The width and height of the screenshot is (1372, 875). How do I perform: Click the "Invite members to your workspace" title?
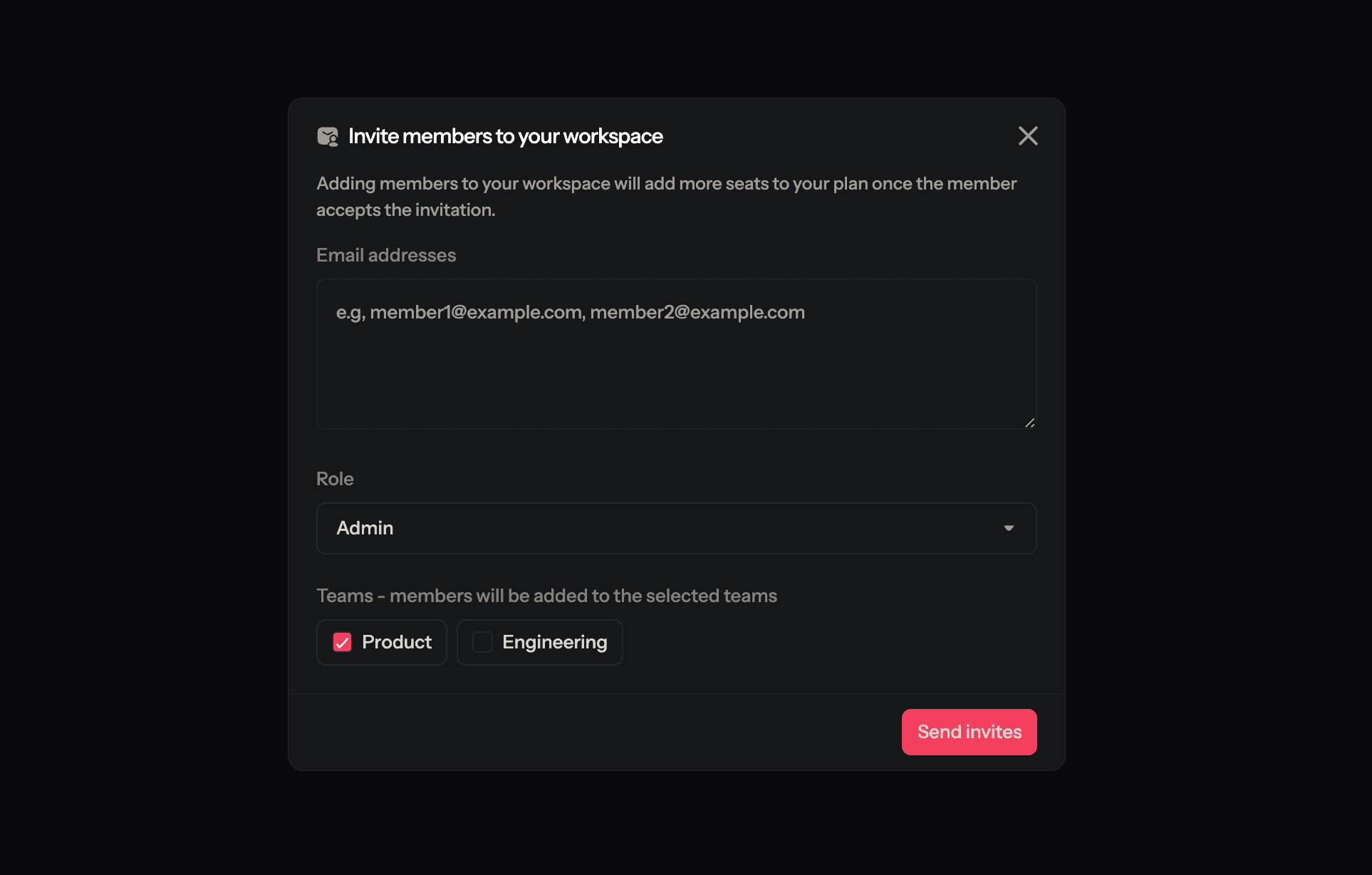(x=505, y=136)
